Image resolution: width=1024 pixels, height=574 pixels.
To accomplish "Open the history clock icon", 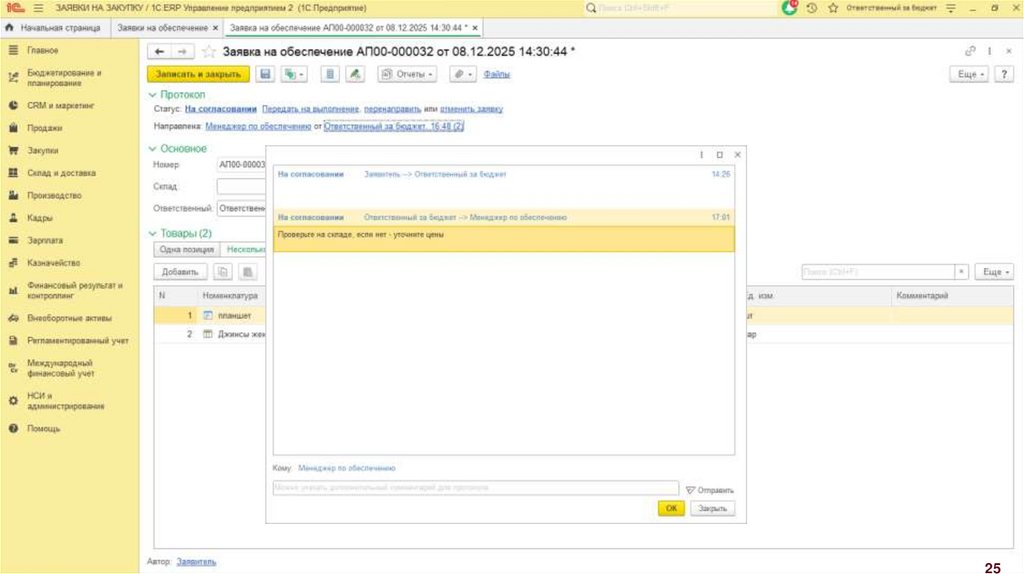I will point(812,8).
